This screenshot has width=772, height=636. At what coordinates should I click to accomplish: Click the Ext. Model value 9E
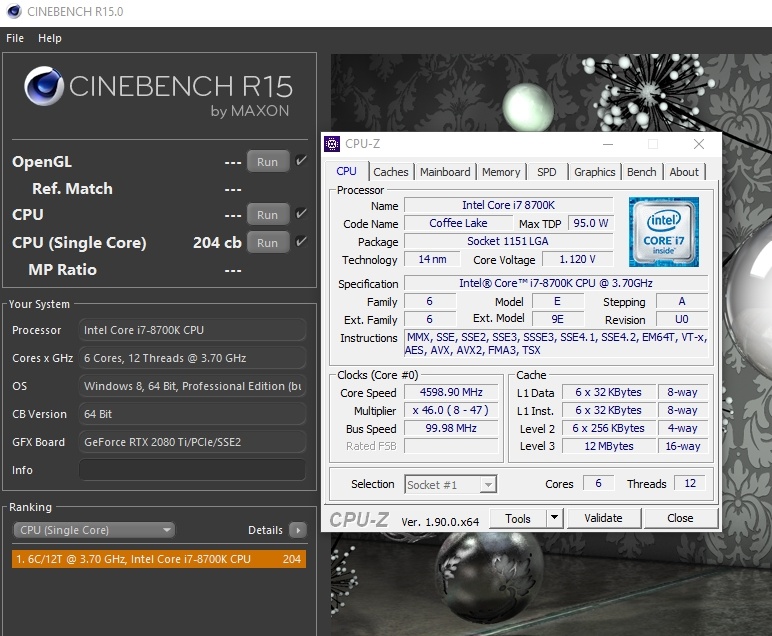(x=558, y=319)
